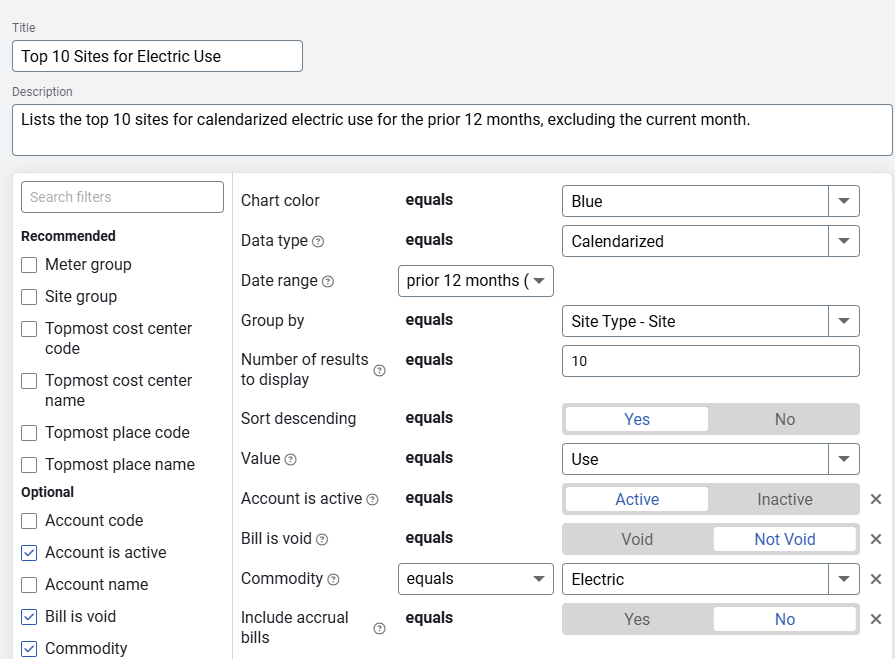Uncheck the Account is active checkbox
This screenshot has width=895, height=659.
[29, 553]
